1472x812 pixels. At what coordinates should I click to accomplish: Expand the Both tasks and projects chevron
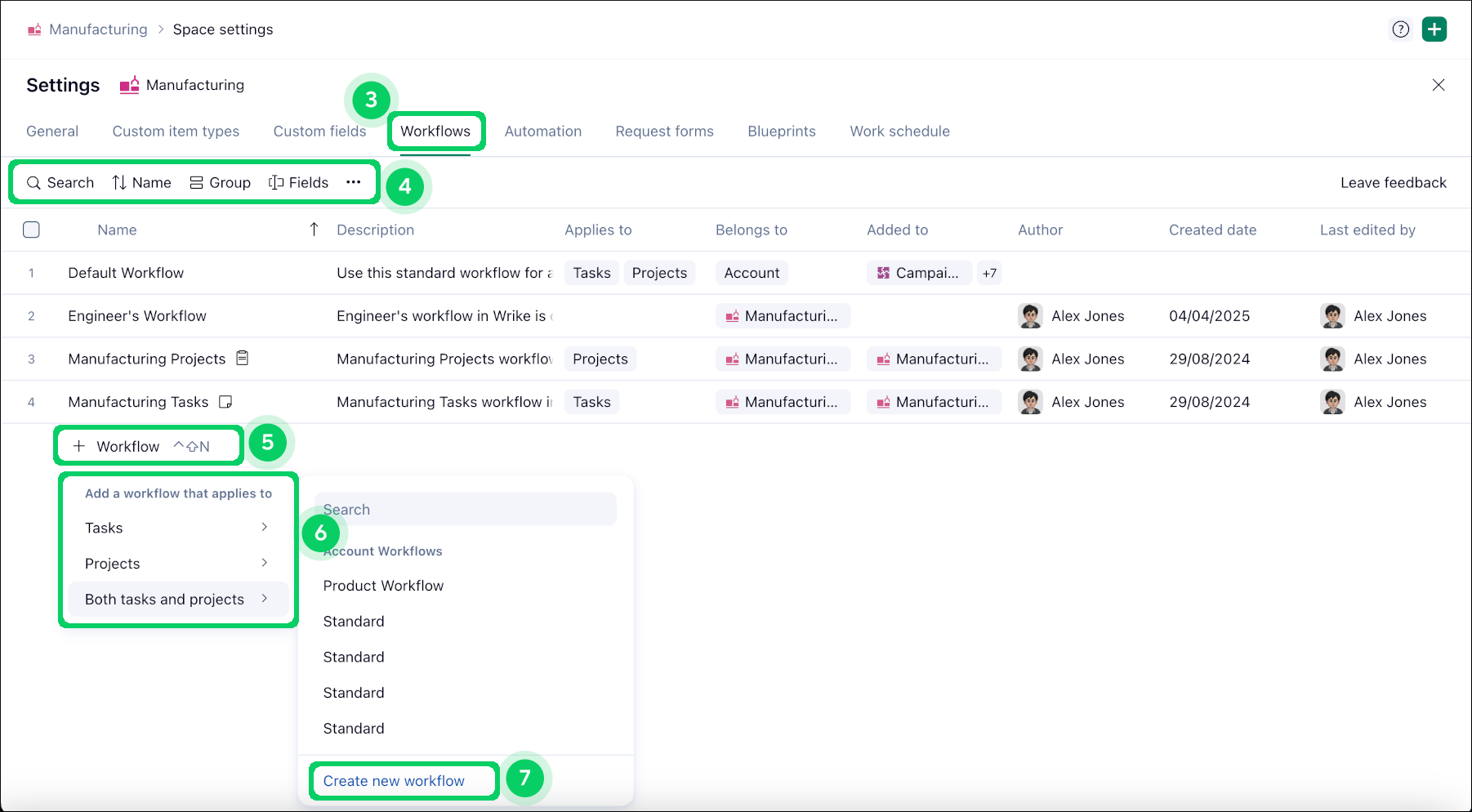pos(265,598)
